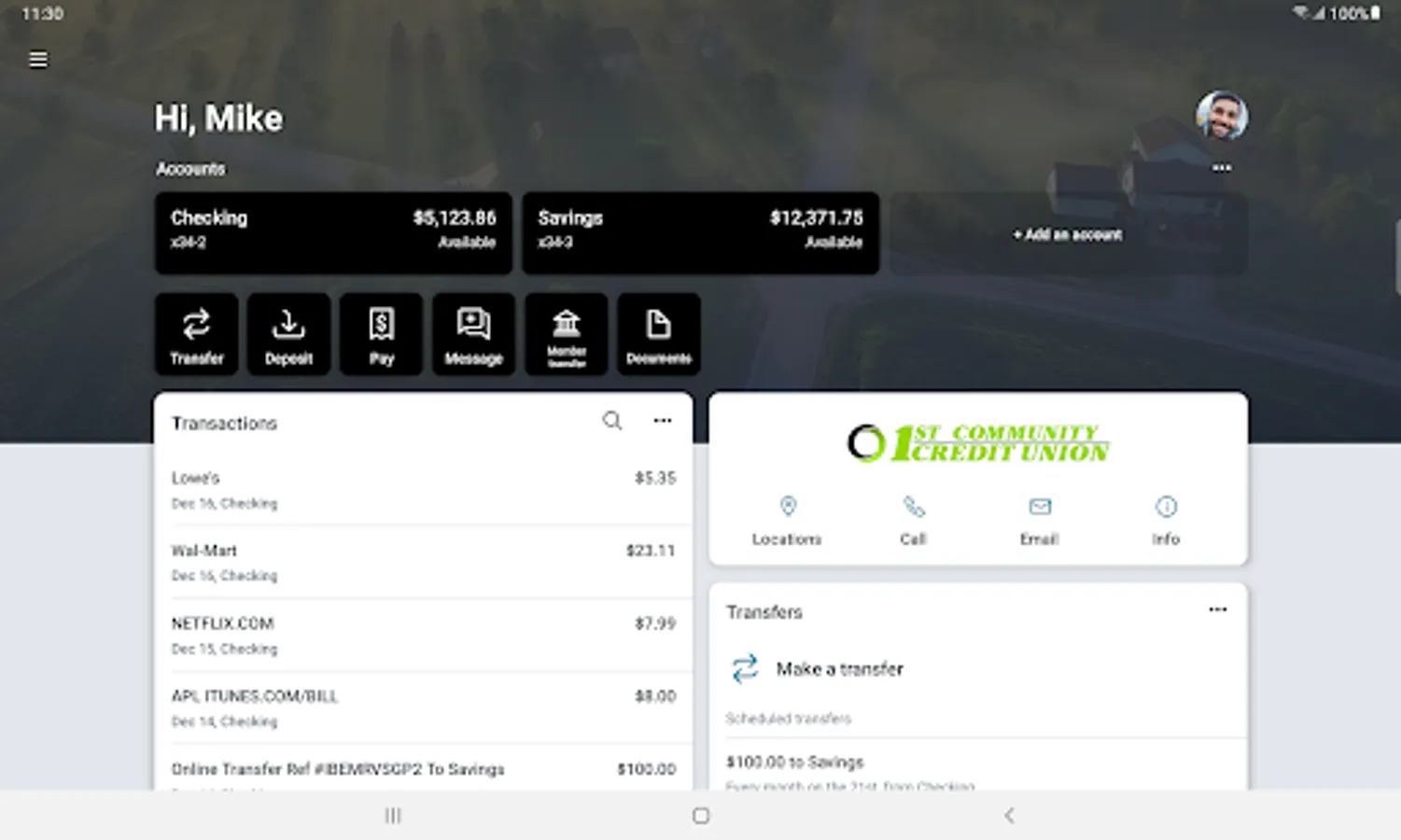
Task: Tap the 1st Community Credit Union logo
Action: (x=977, y=443)
